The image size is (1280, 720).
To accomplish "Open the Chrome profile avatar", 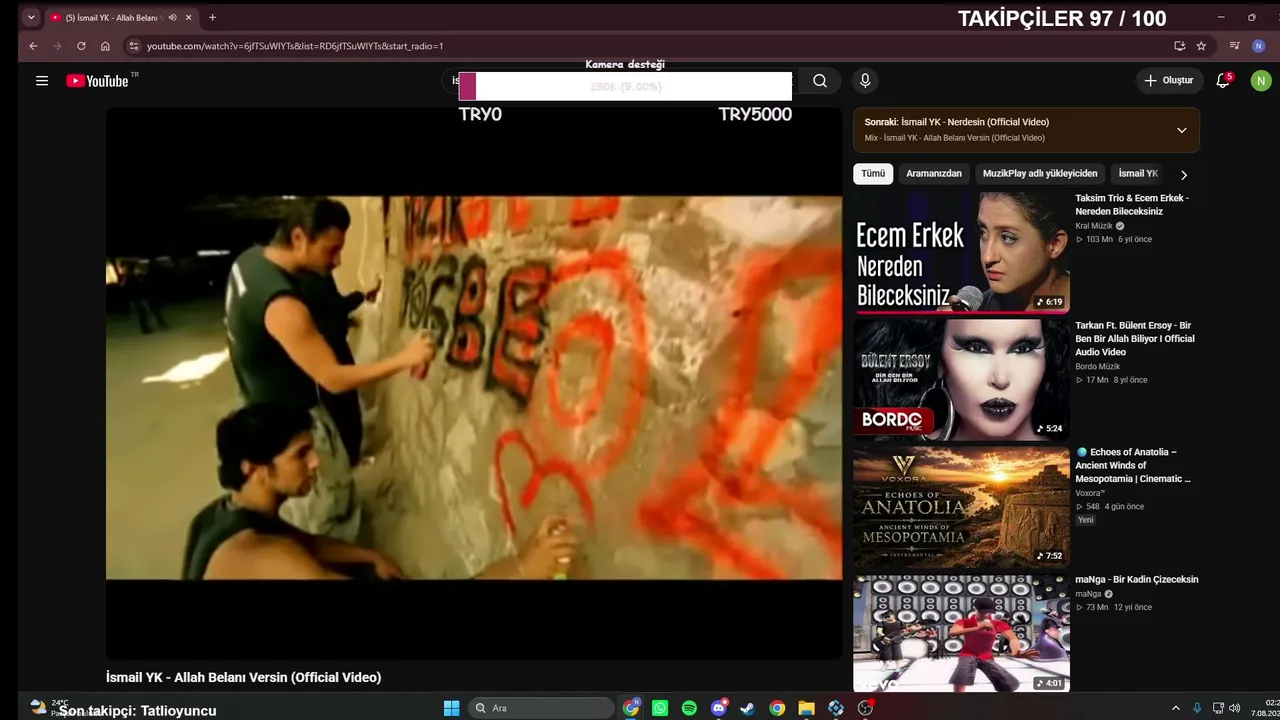I will [1259, 46].
